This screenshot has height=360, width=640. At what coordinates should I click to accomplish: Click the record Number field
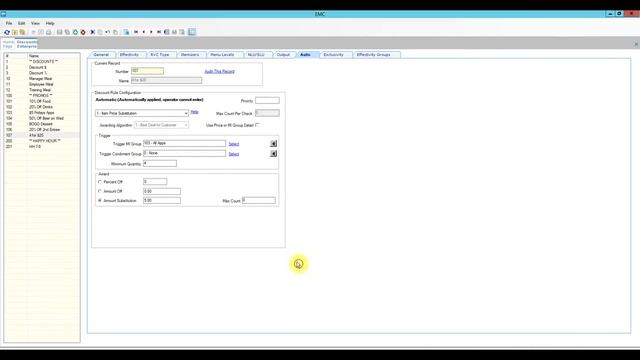coord(147,71)
